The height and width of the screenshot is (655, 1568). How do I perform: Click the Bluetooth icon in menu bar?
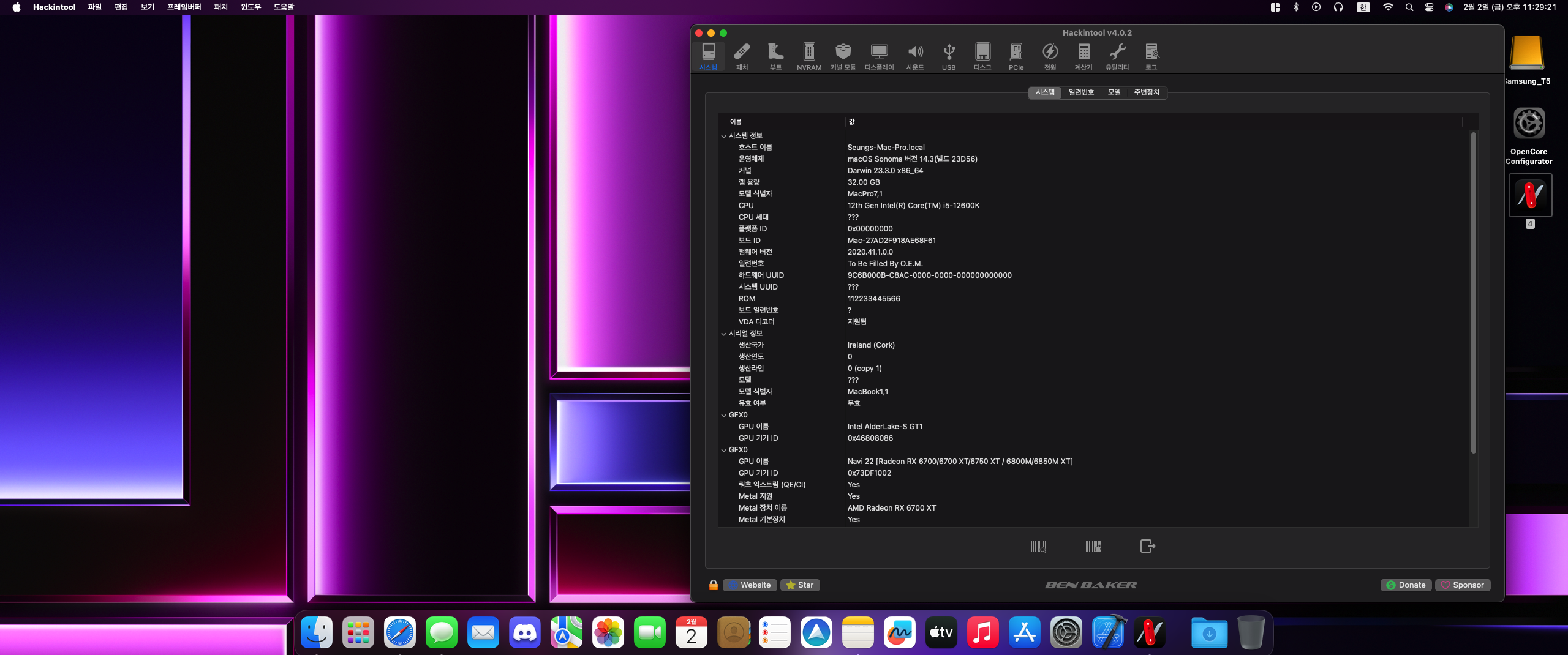click(1296, 7)
